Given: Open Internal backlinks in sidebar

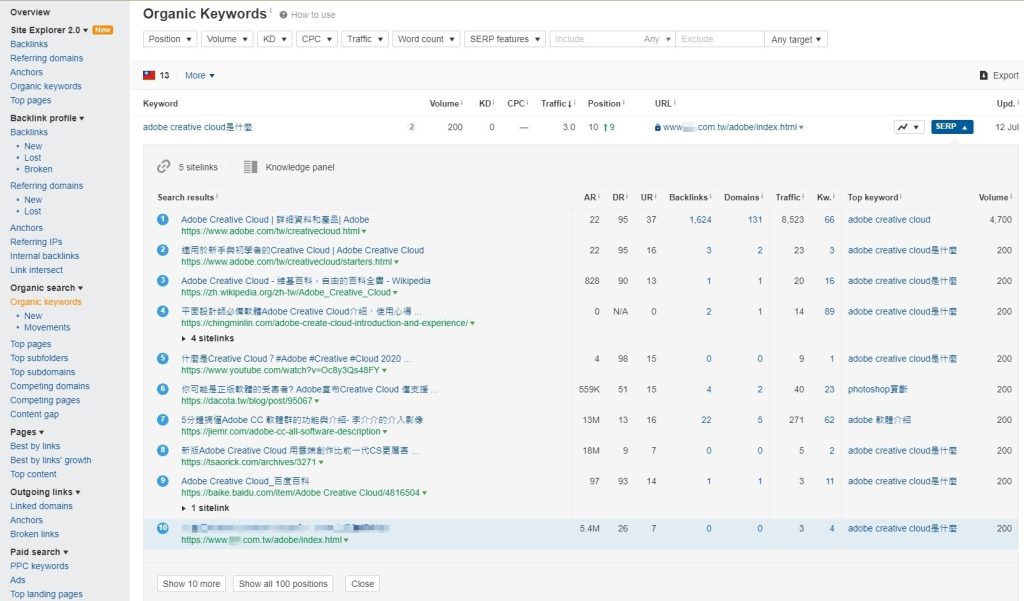Looking at the screenshot, I should point(44,256).
